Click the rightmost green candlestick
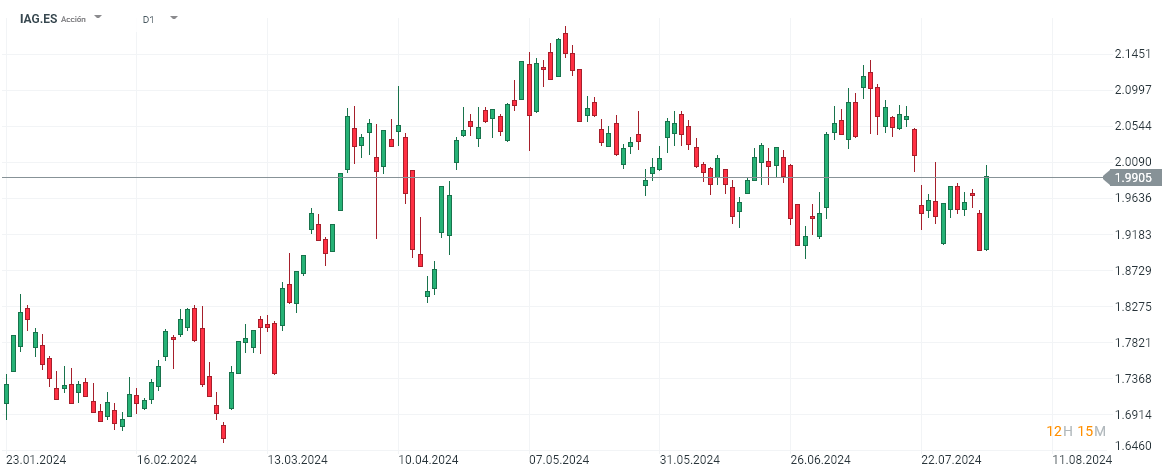Viewport: 1175px width, 476px height. (x=987, y=213)
